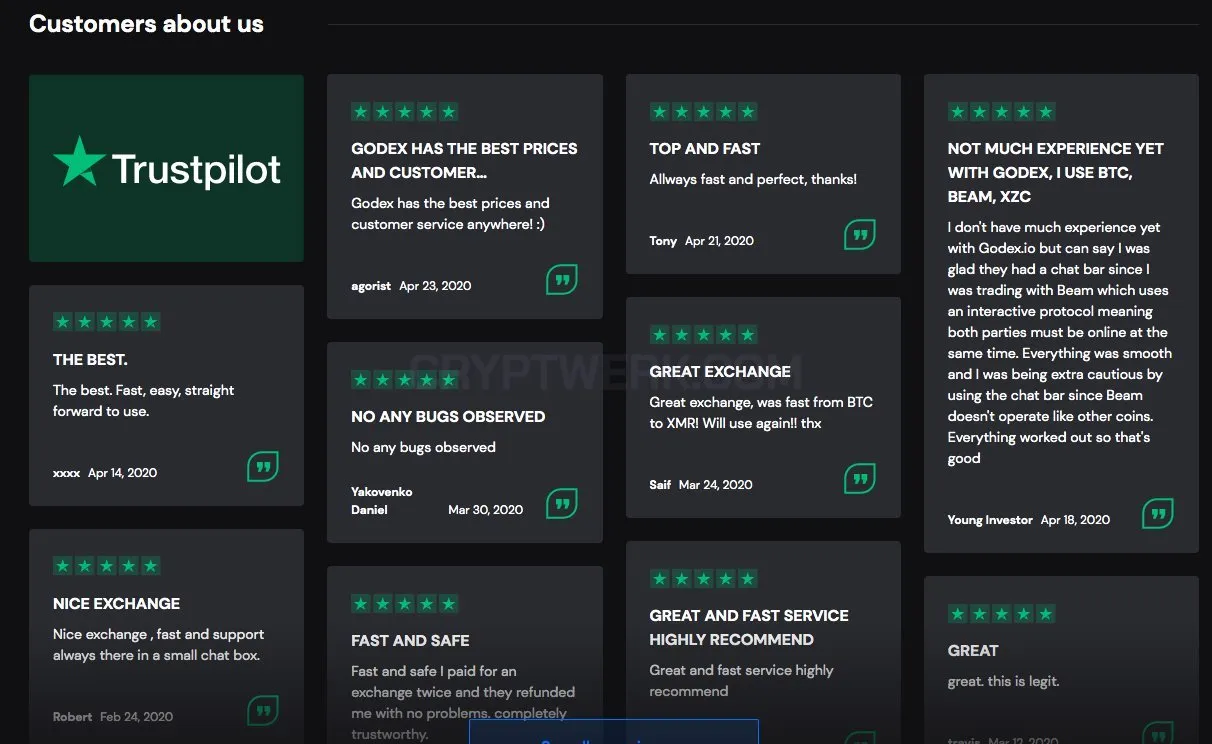Open review titled GREAT EXCHANGE
The width and height of the screenshot is (1212, 744).
720,371
